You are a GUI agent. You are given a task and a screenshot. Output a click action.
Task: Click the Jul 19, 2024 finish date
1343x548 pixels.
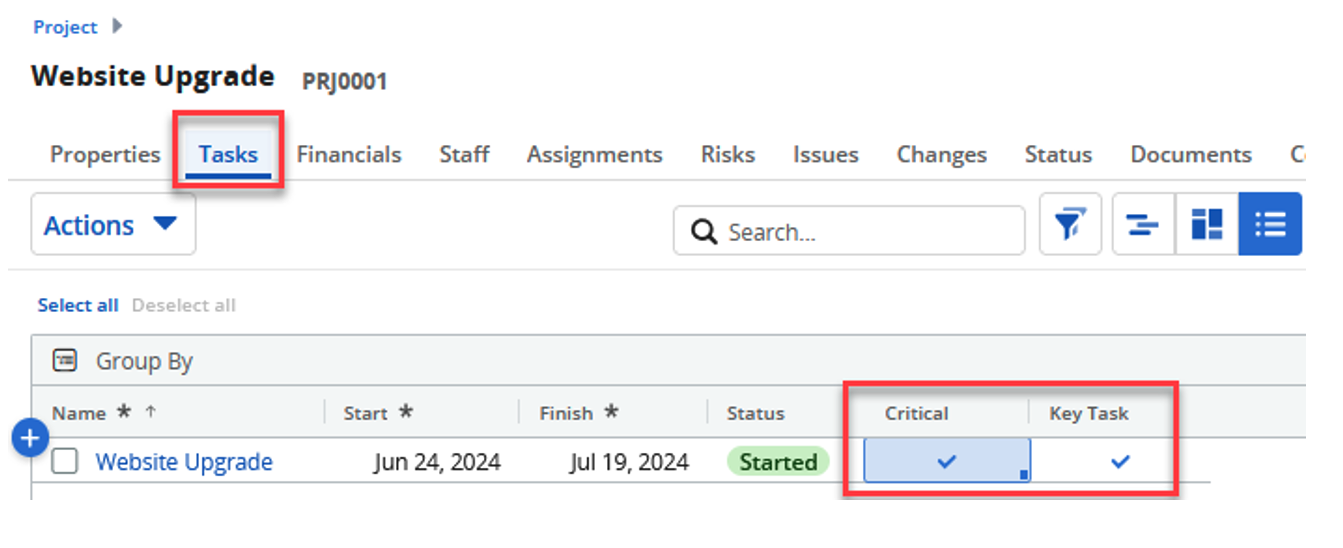(629, 461)
